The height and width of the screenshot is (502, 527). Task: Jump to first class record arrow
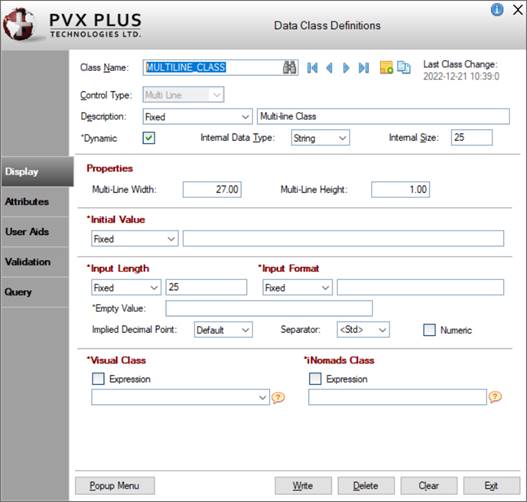tap(312, 68)
